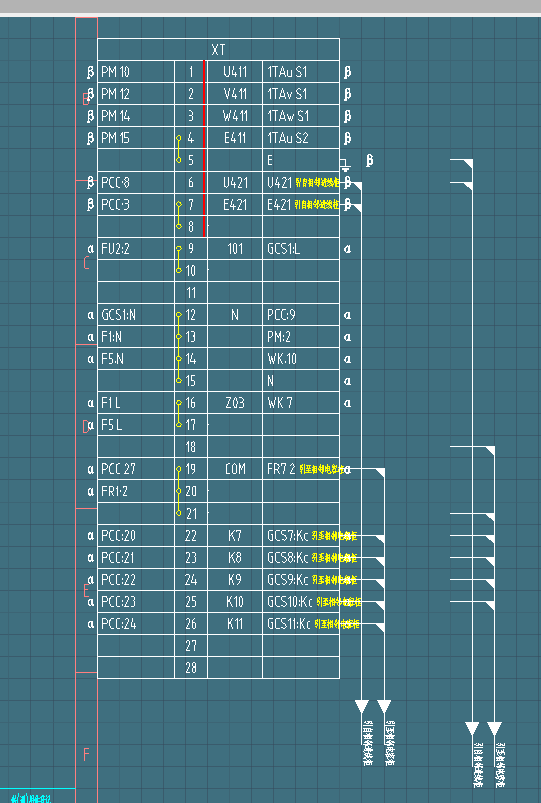Click the arrowhead ending the U421 cable line

362,707
